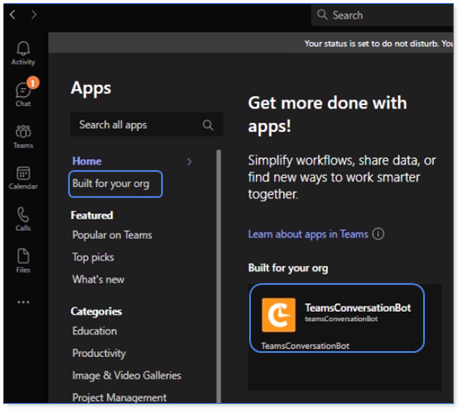Open the Top picks section
Image resolution: width=463 pixels, height=413 pixels.
point(93,257)
